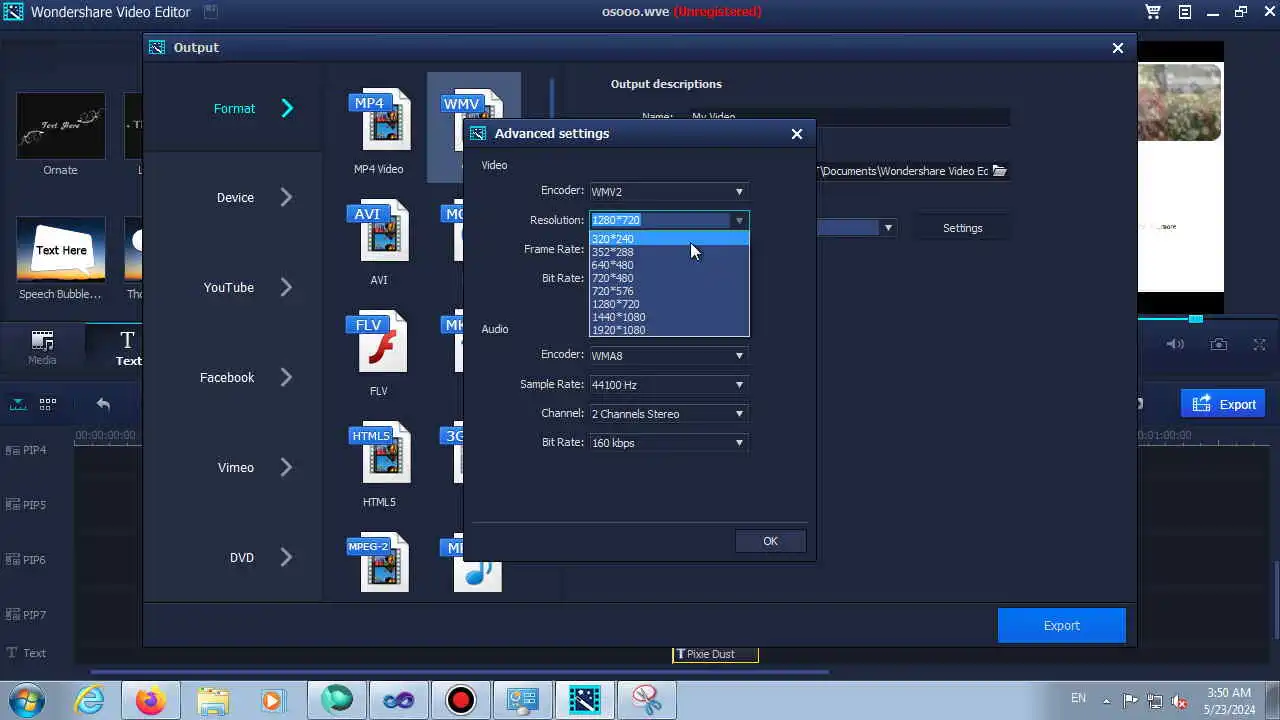The height and width of the screenshot is (720, 1280).
Task: Click the snapshot camera icon under preview
Action: click(1219, 344)
